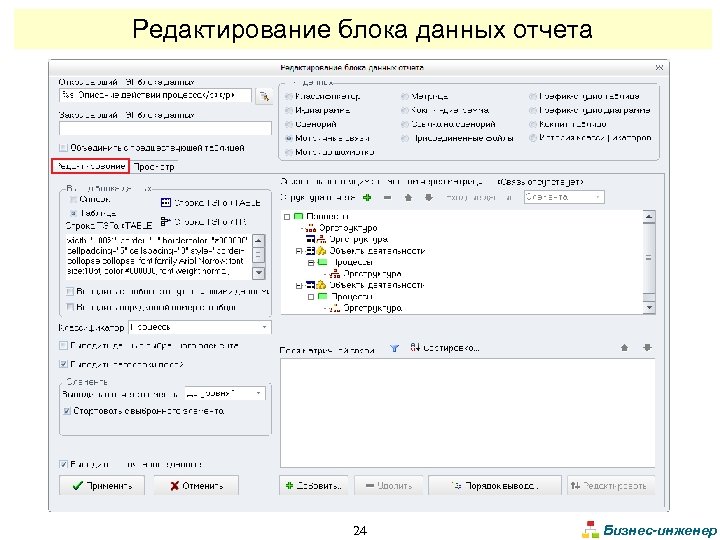Image resolution: width=720 pixels, height=540 pixels.
Task: Select root Процессы node in structure tree
Action: 328,216
